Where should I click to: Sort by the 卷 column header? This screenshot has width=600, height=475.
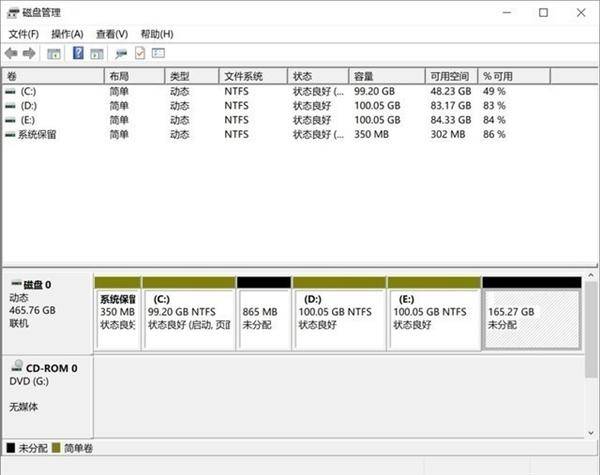point(53,76)
